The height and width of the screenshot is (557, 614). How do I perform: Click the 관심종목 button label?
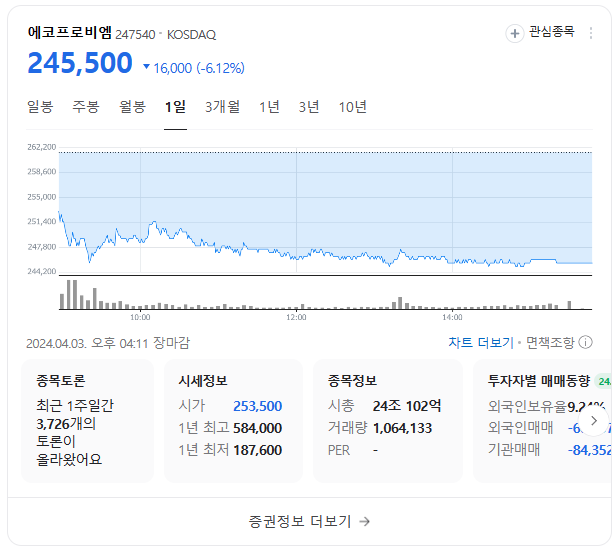click(552, 32)
